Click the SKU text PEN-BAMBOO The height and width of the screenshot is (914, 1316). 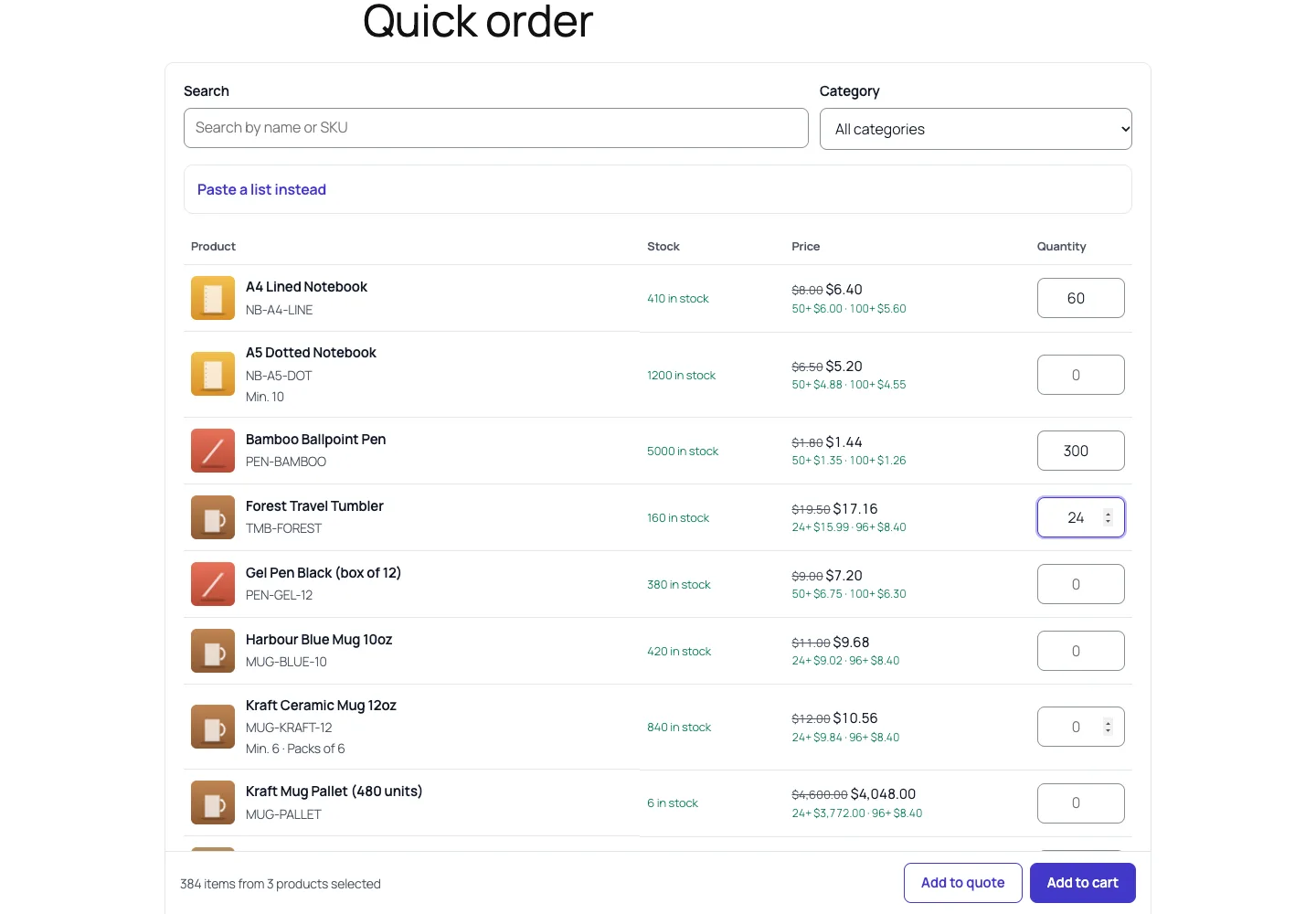286,462
